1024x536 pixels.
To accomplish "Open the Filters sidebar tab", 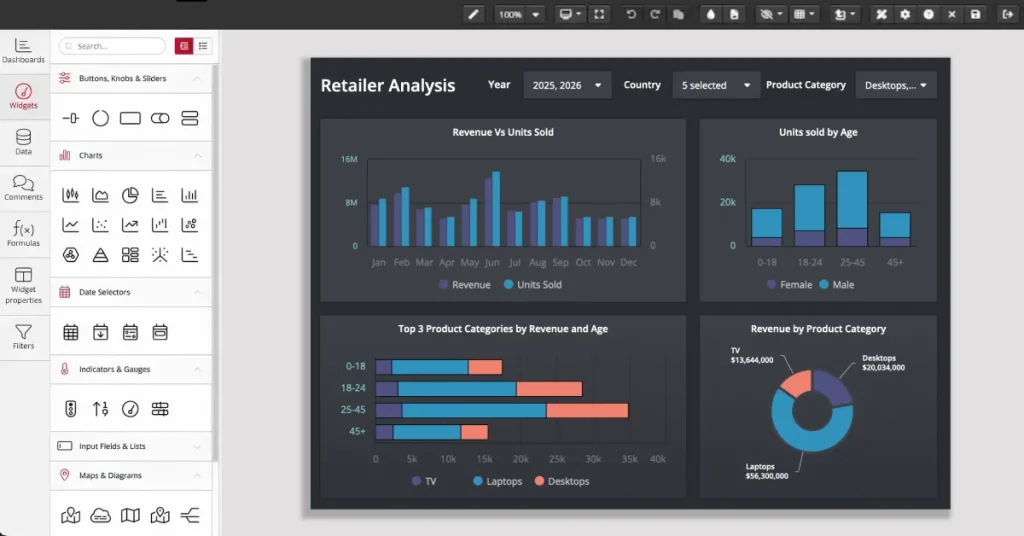I will pyautogui.click(x=24, y=337).
